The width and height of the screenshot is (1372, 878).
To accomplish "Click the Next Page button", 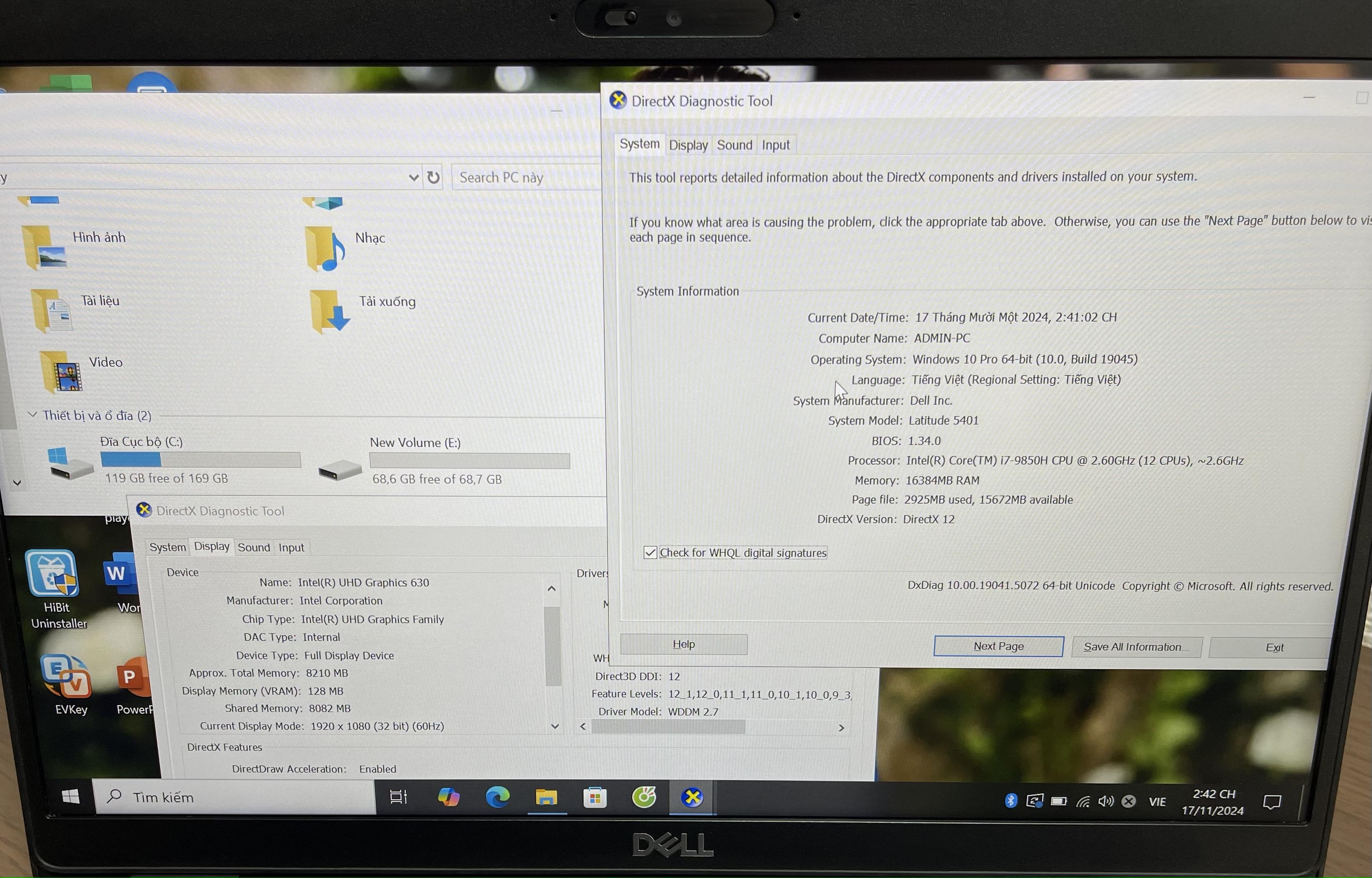I will [x=998, y=646].
